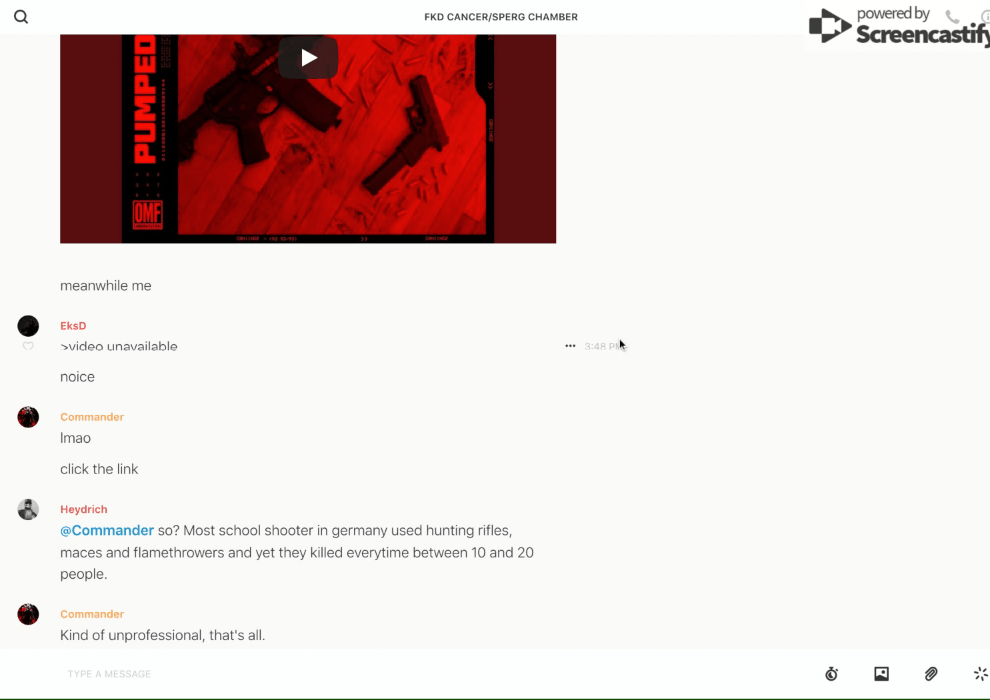The image size is (990, 700).
Task: Click the 3:48 PM message timestamp
Action: pos(602,346)
